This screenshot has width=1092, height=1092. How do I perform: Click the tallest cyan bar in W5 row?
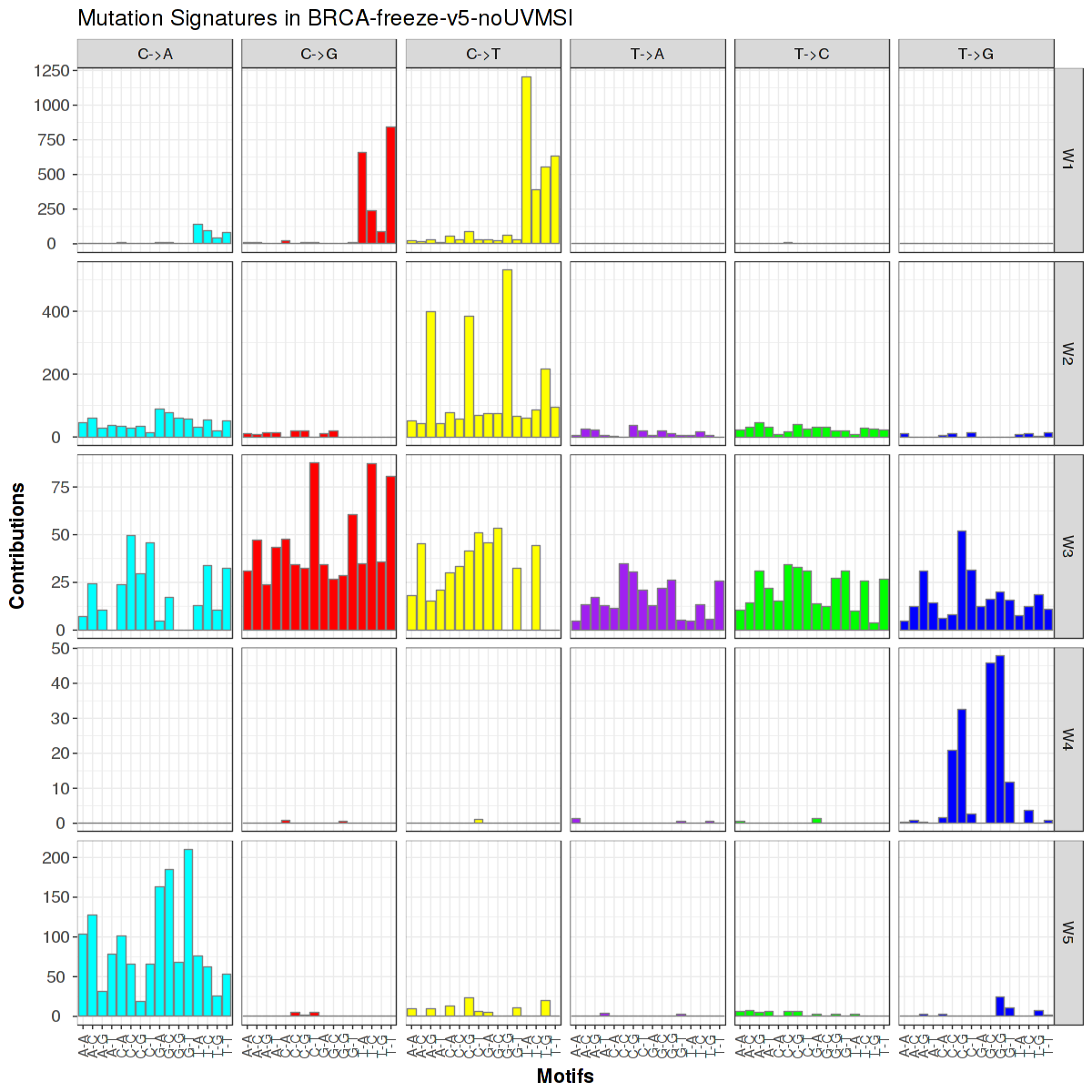188,932
